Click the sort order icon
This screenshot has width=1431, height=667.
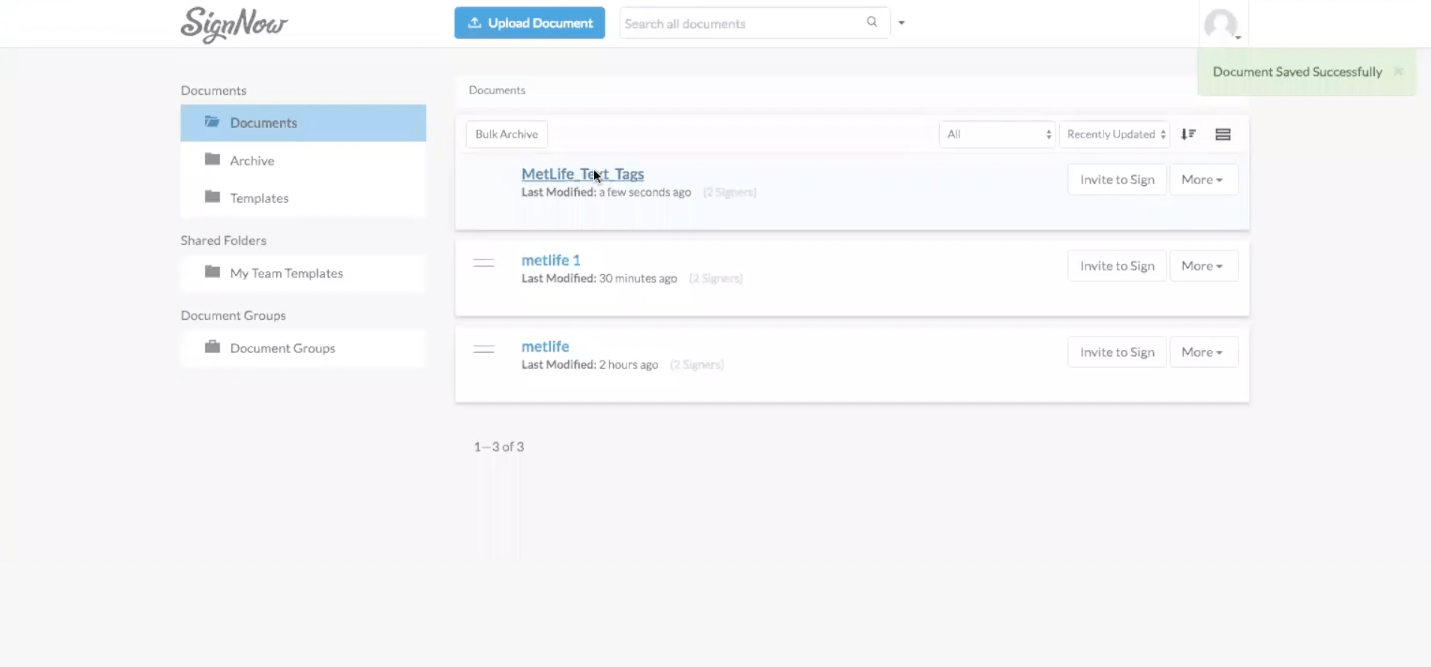pos(1188,134)
